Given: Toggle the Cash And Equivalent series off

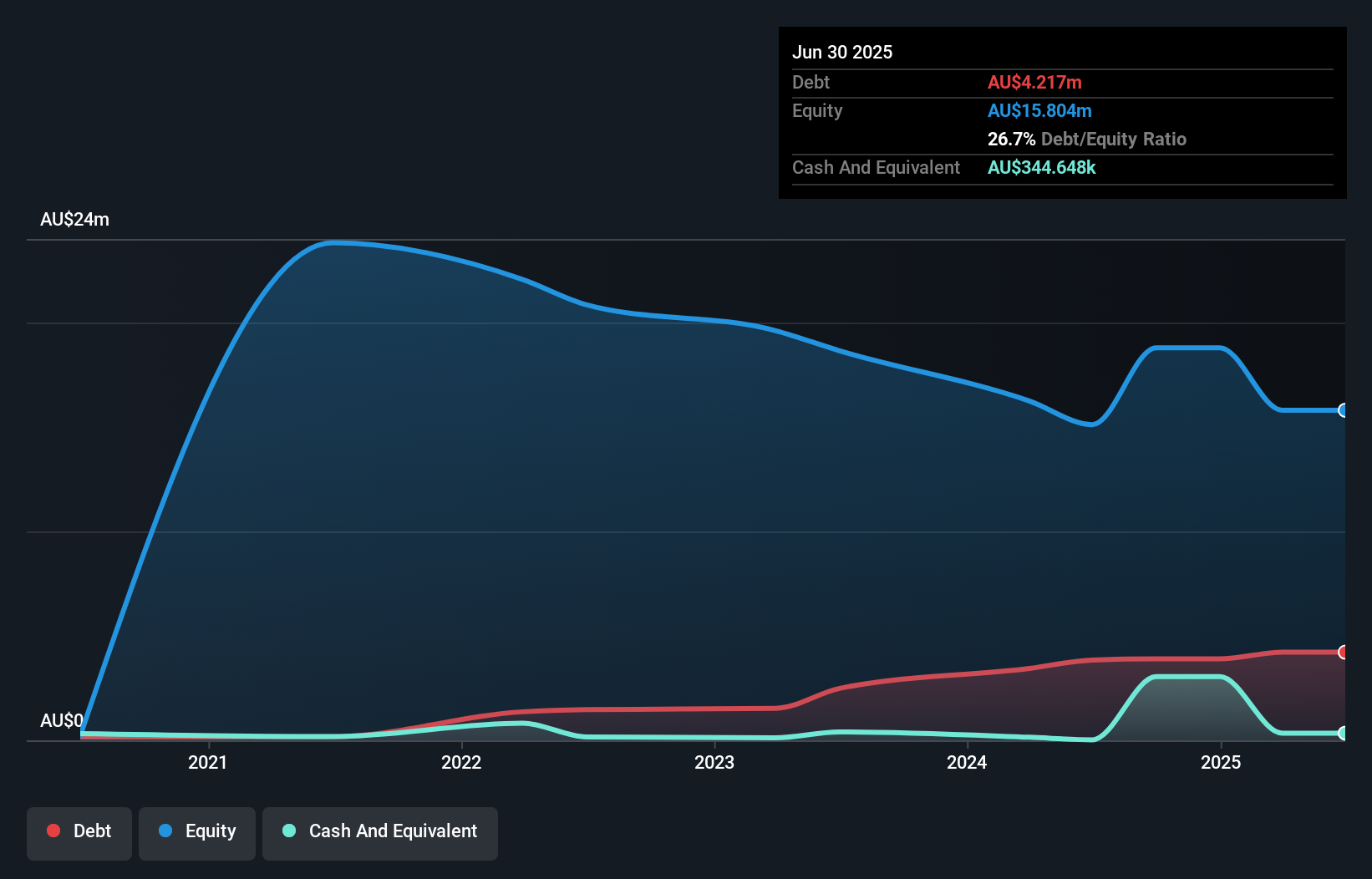Looking at the screenshot, I should click(380, 831).
